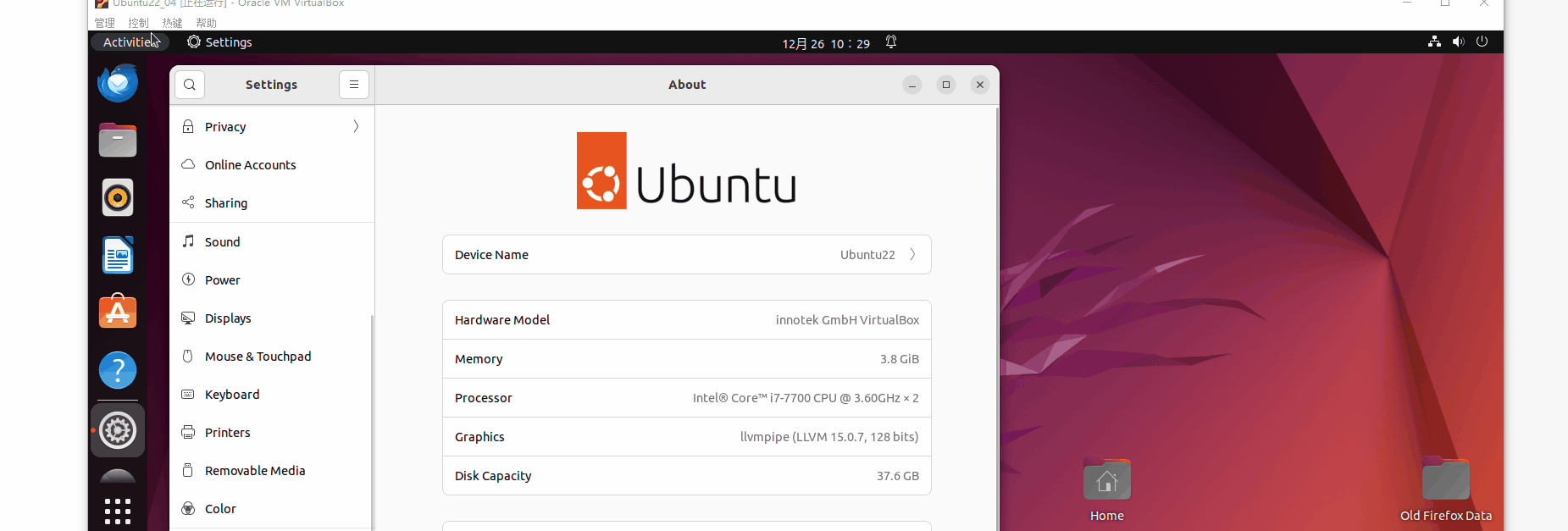This screenshot has height=531, width=1568.
Task: Click the notification bell icon
Action: [x=891, y=41]
